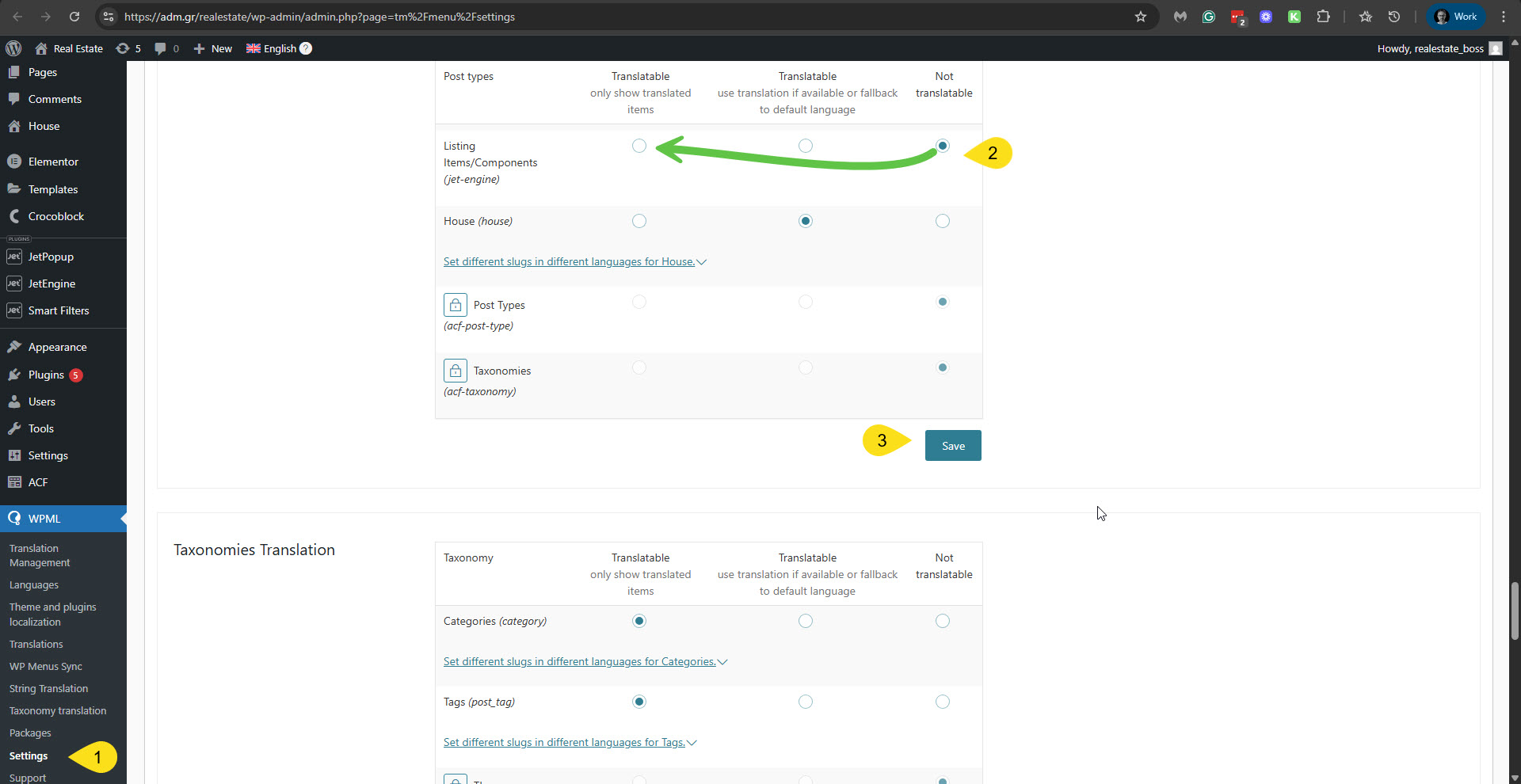Set Categories to Translatable with fallback
This screenshot has height=784, width=1521.
806,621
